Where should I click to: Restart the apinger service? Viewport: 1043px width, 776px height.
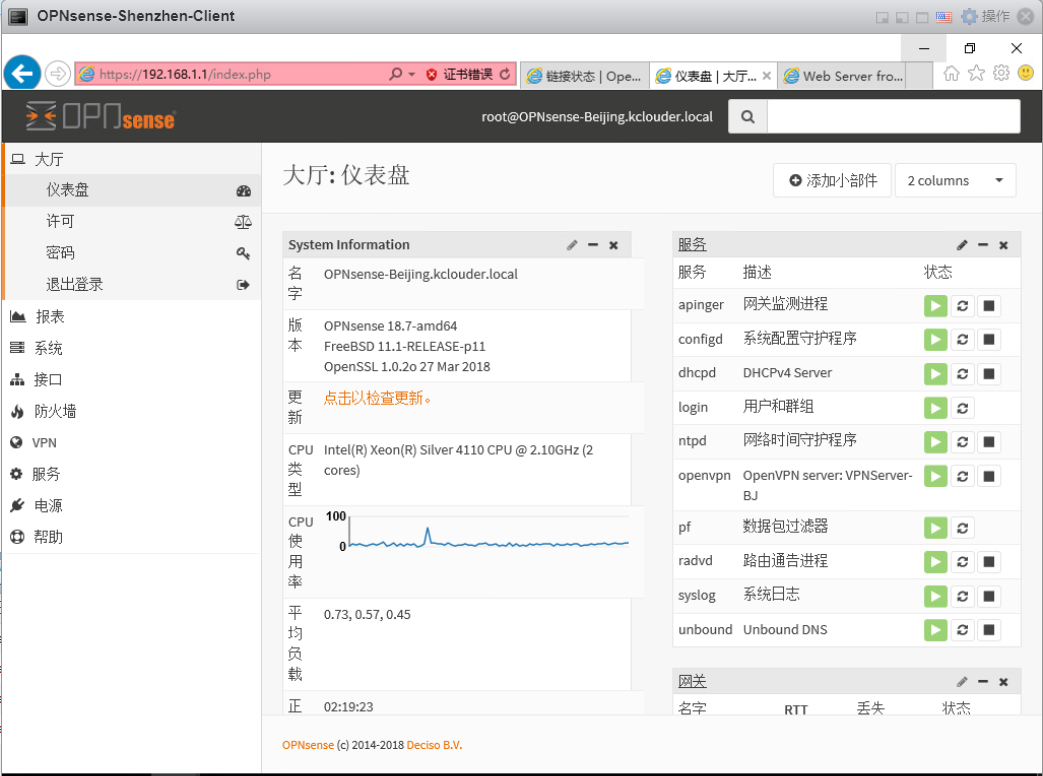click(963, 306)
